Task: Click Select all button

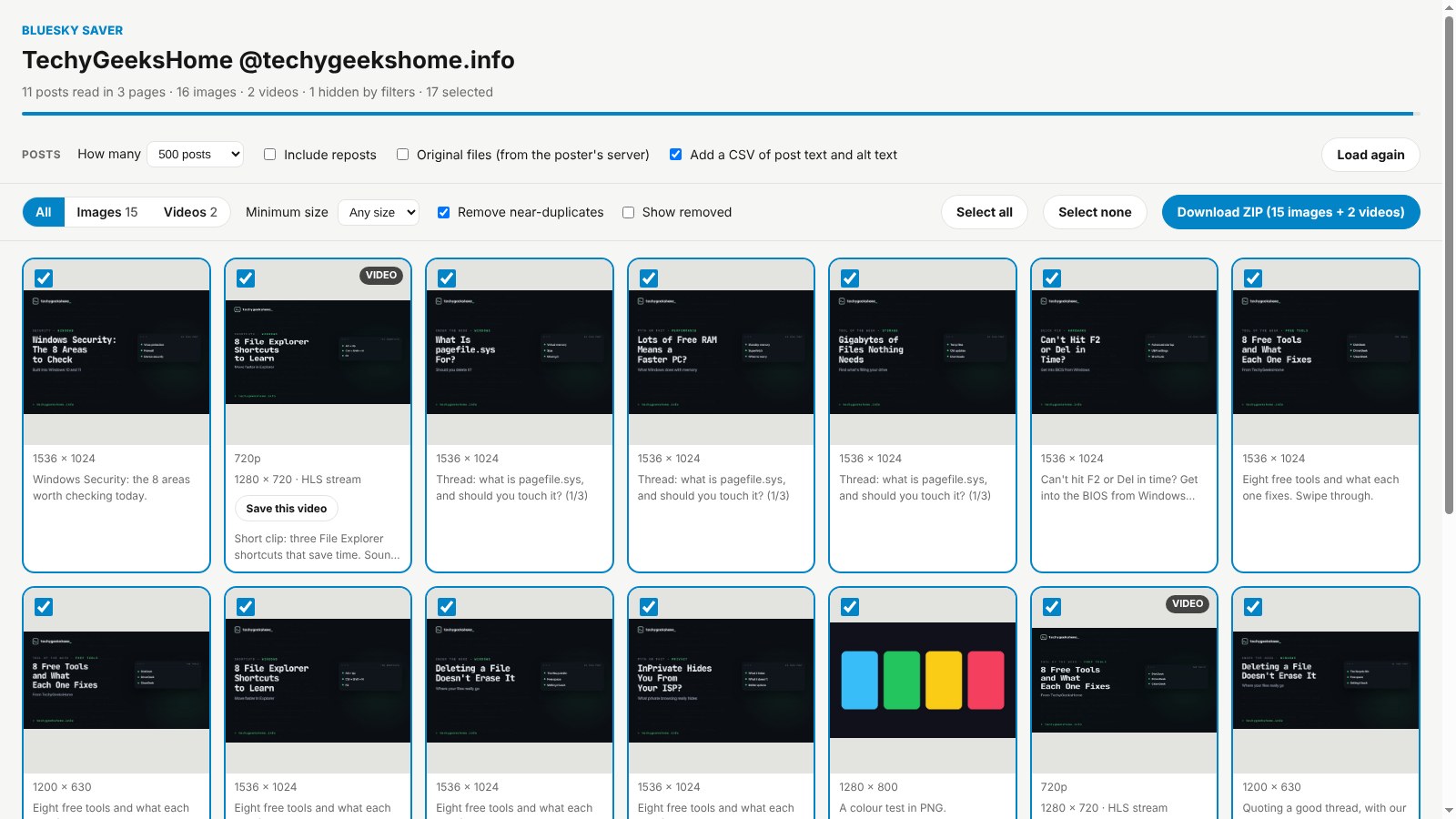Action: coord(984,212)
